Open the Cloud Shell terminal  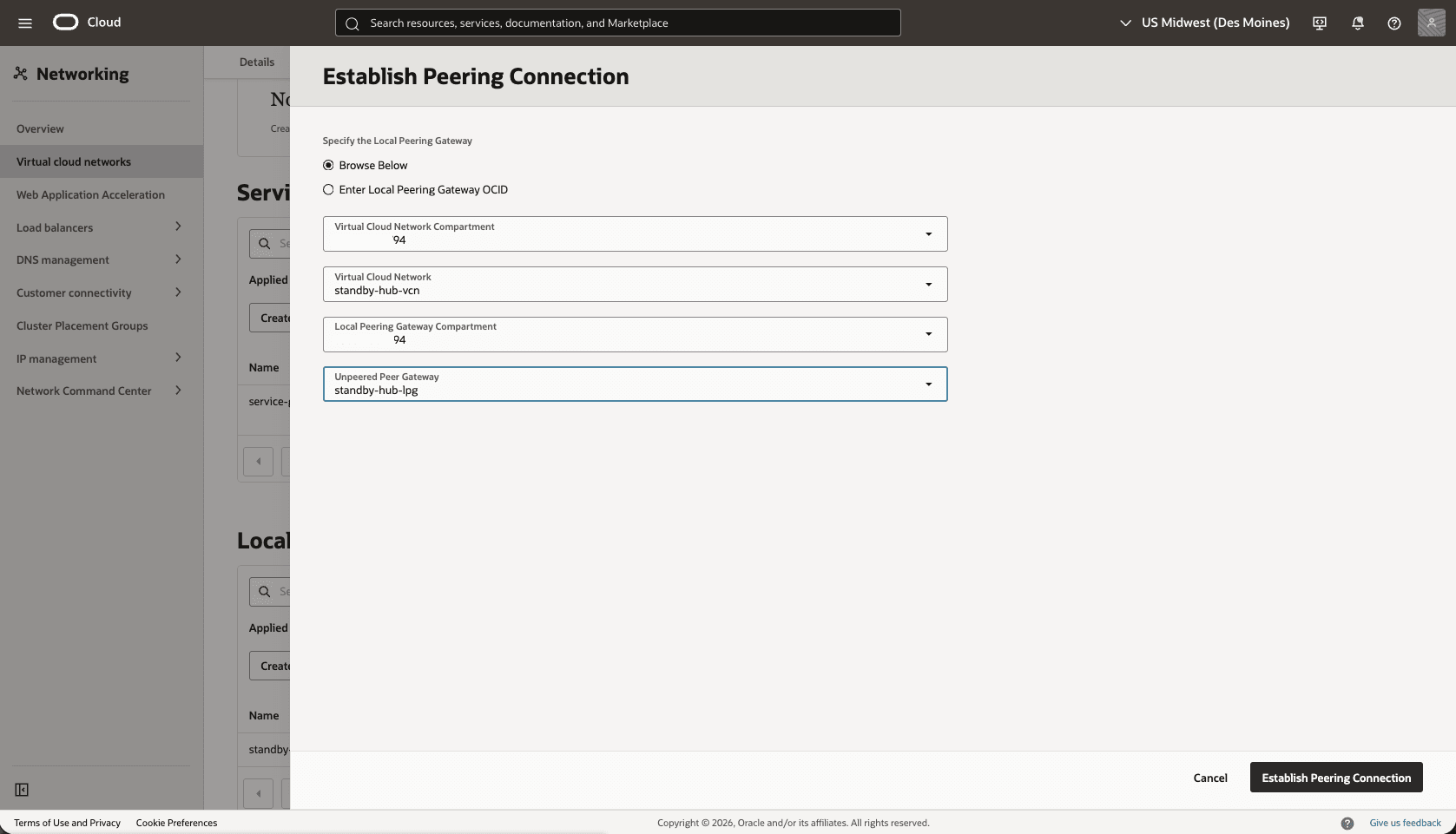tap(1318, 23)
